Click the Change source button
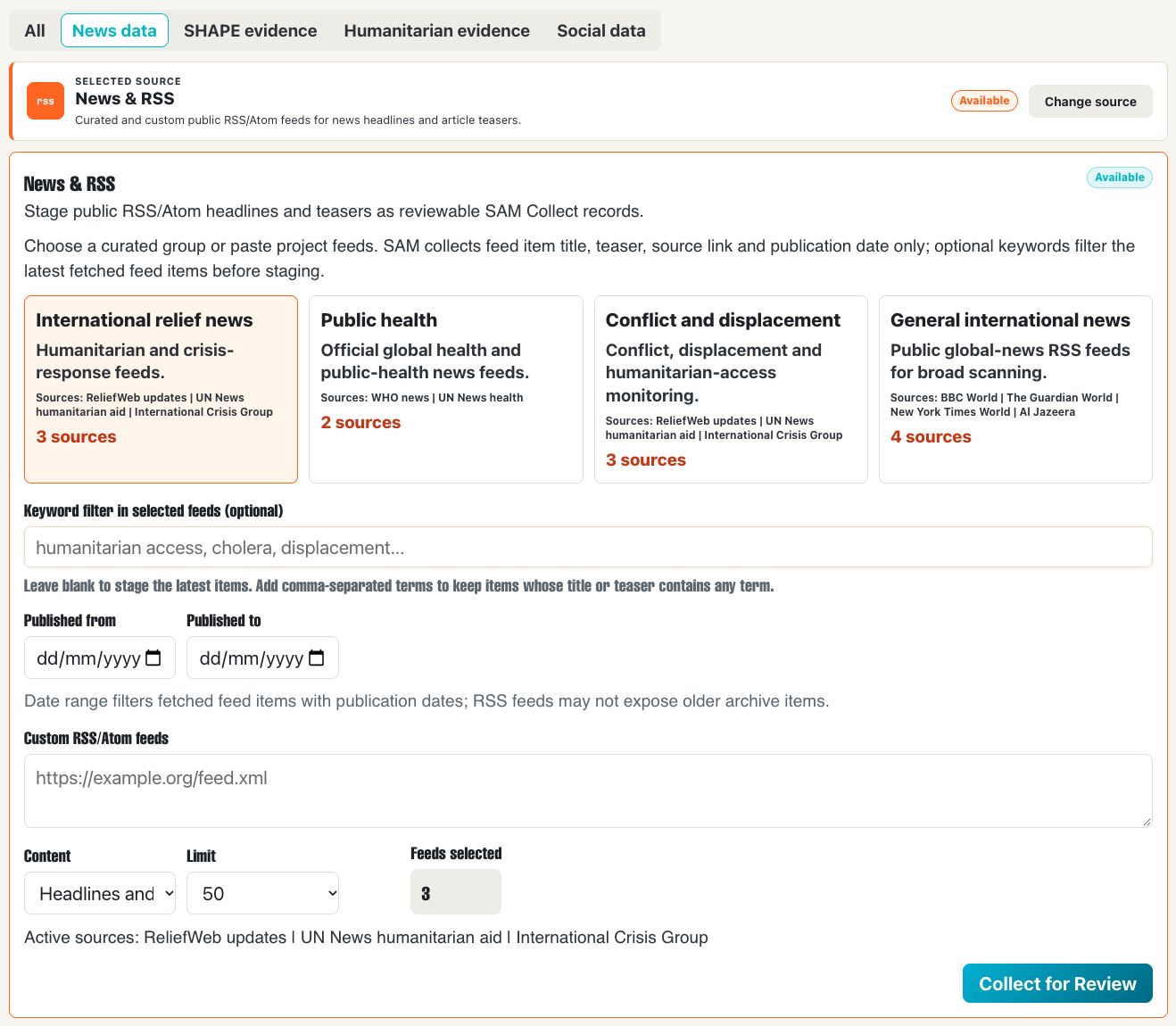This screenshot has width=1176, height=1026. 1090,102
